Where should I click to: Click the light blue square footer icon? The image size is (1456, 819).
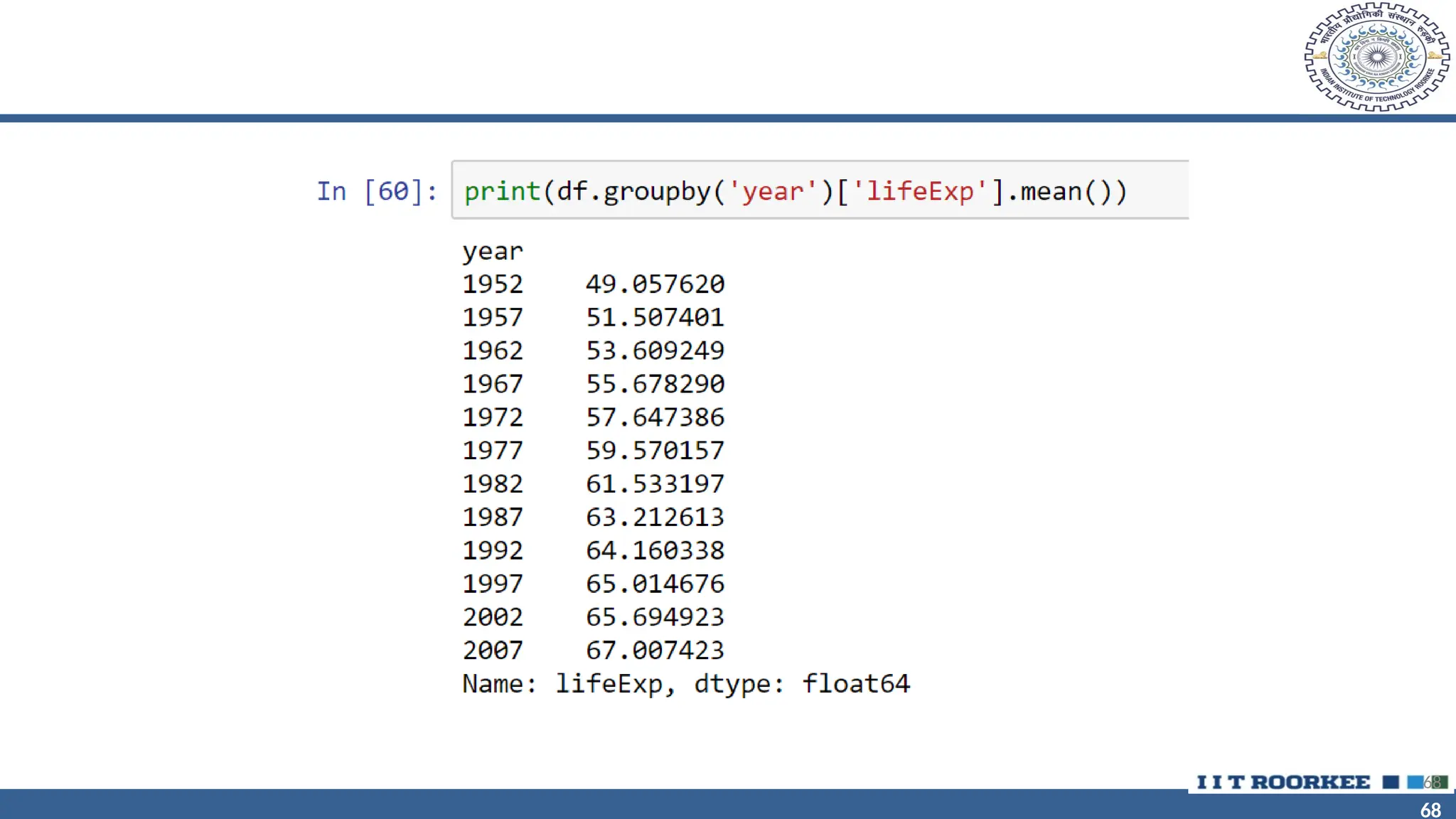[1415, 782]
